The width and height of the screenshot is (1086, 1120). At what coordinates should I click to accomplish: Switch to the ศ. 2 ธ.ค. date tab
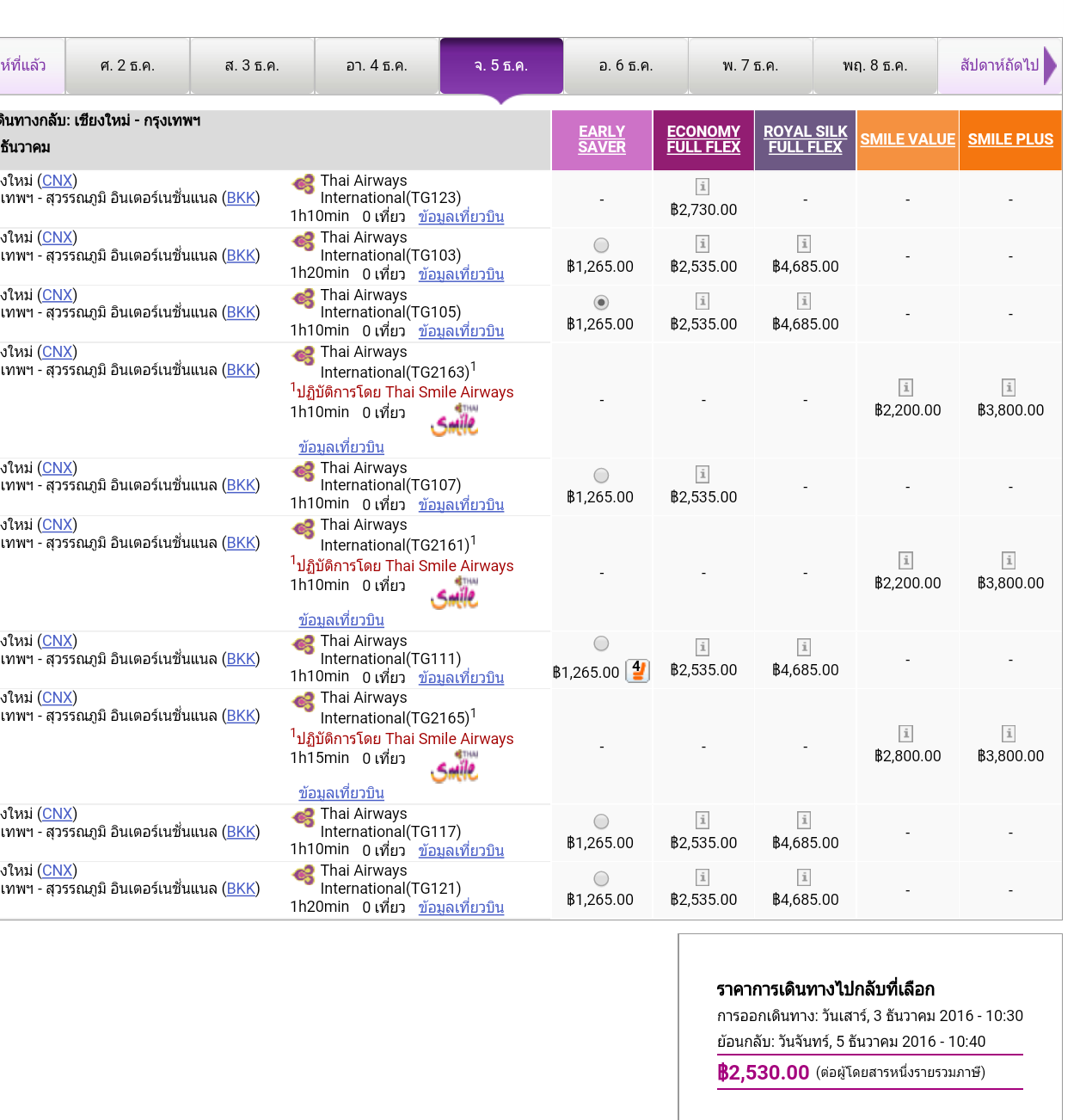point(127,66)
